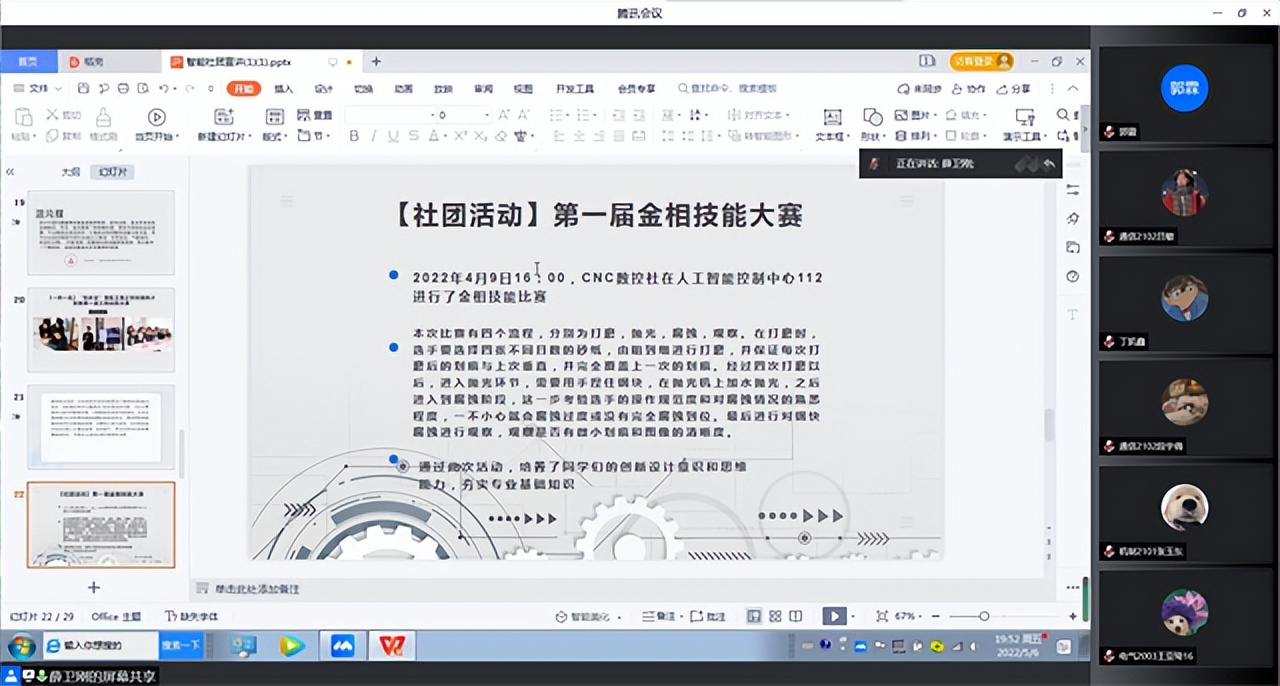The image size is (1280, 686).
Task: Switch to the 插入 ribbon tab
Action: tap(283, 88)
